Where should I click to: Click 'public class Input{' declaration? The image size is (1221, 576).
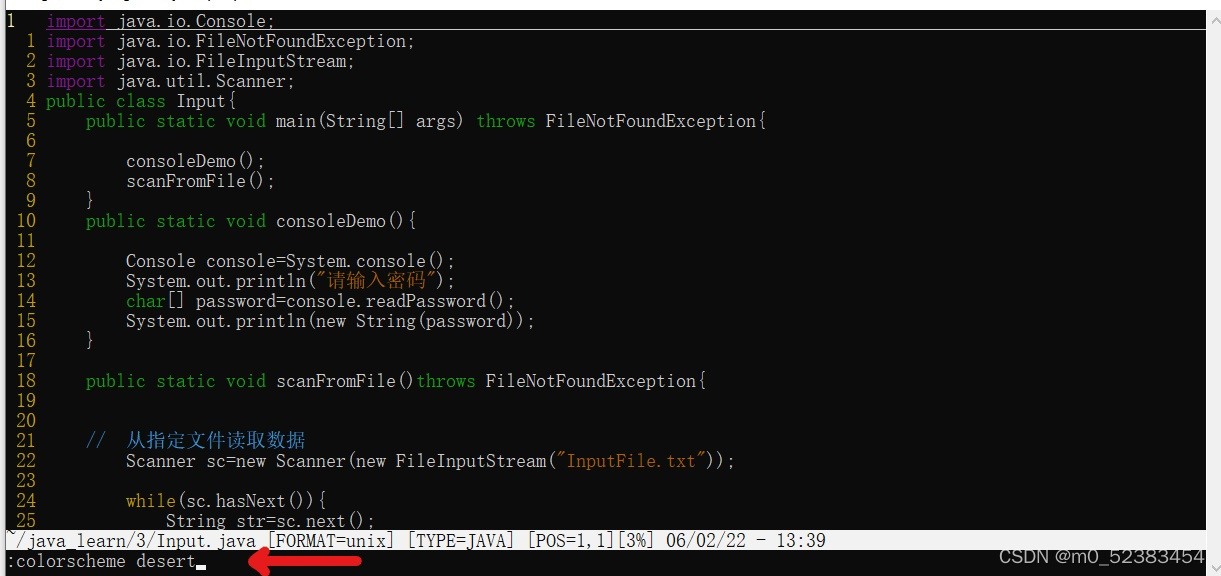pyautogui.click(x=141, y=101)
